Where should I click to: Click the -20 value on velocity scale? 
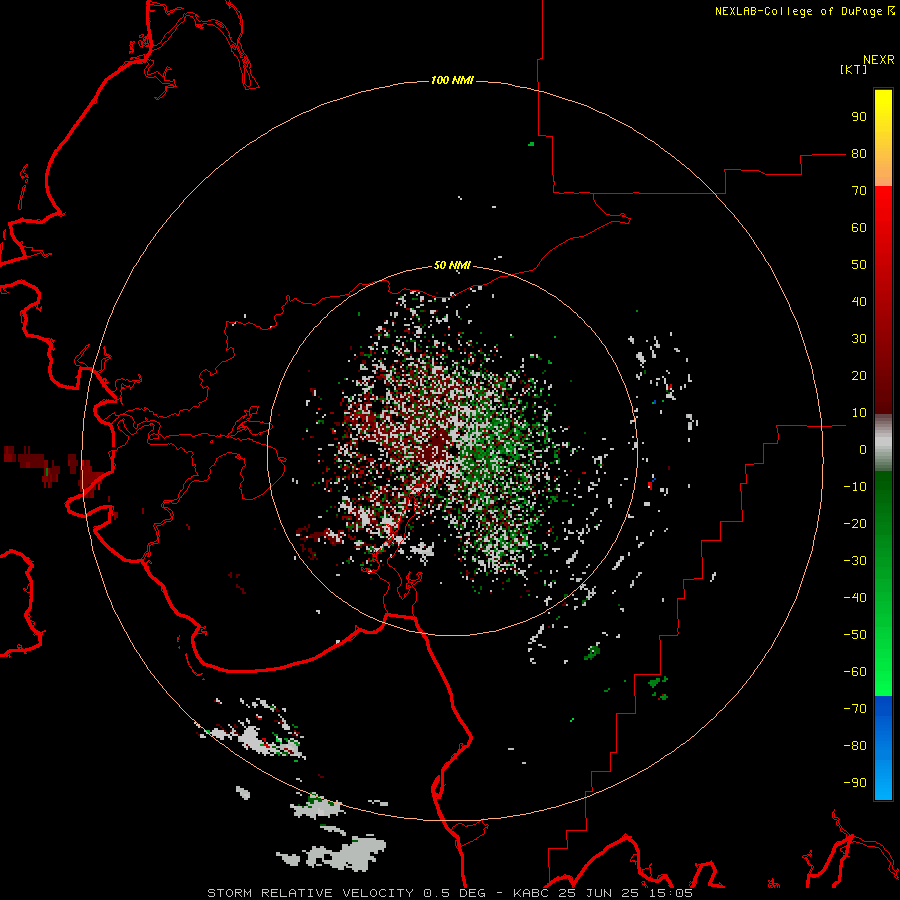click(x=855, y=524)
